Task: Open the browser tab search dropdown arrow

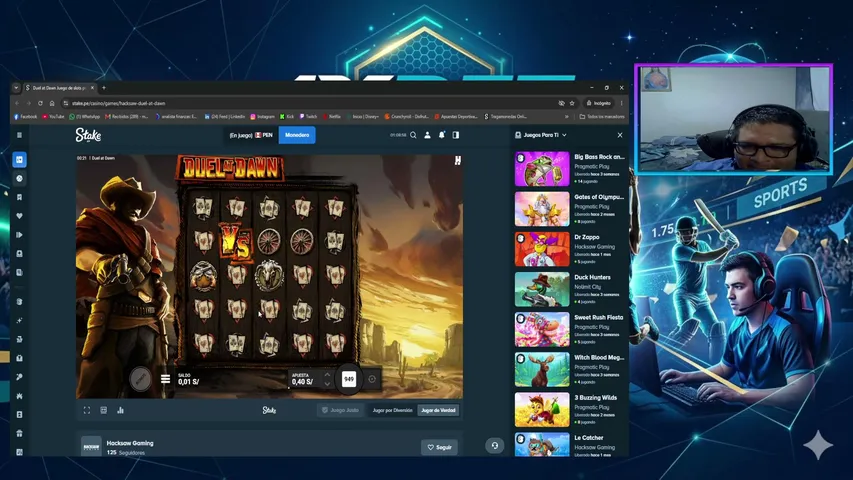Action: (16, 88)
